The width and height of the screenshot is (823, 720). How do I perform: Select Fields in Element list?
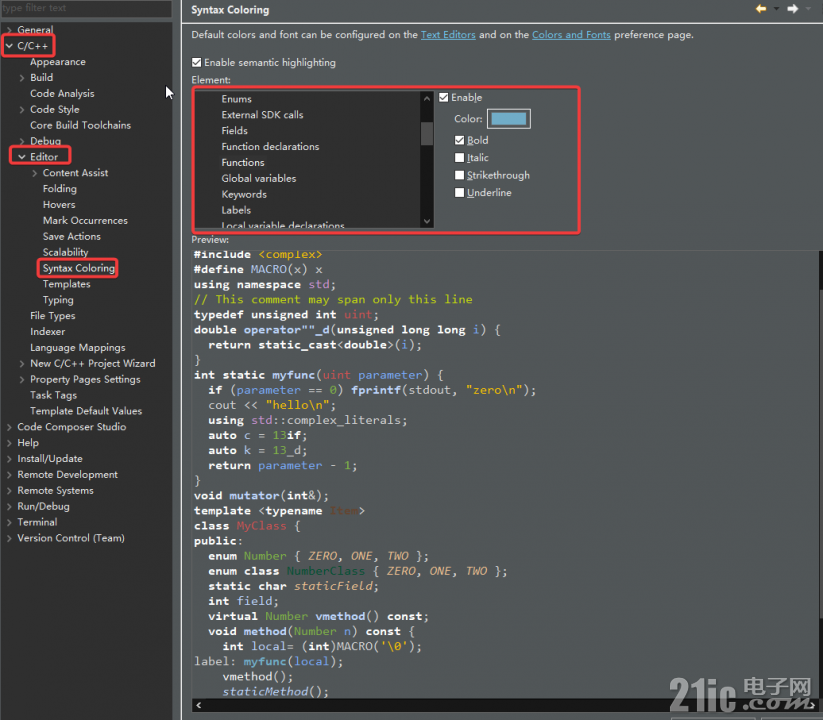tap(234, 131)
